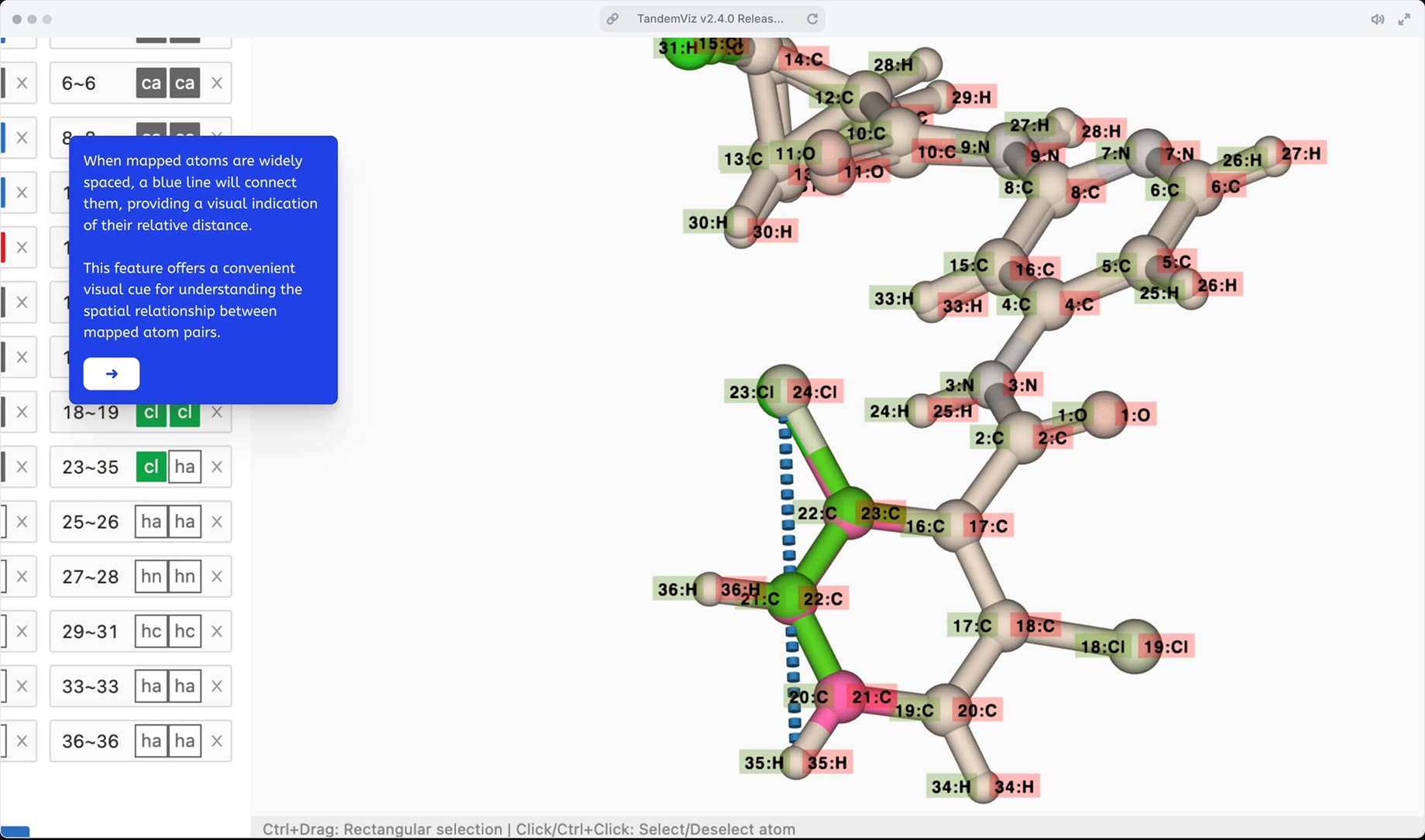Select the 29~31 hc mapping entry
The width and height of the screenshot is (1425, 840).
tap(91, 632)
